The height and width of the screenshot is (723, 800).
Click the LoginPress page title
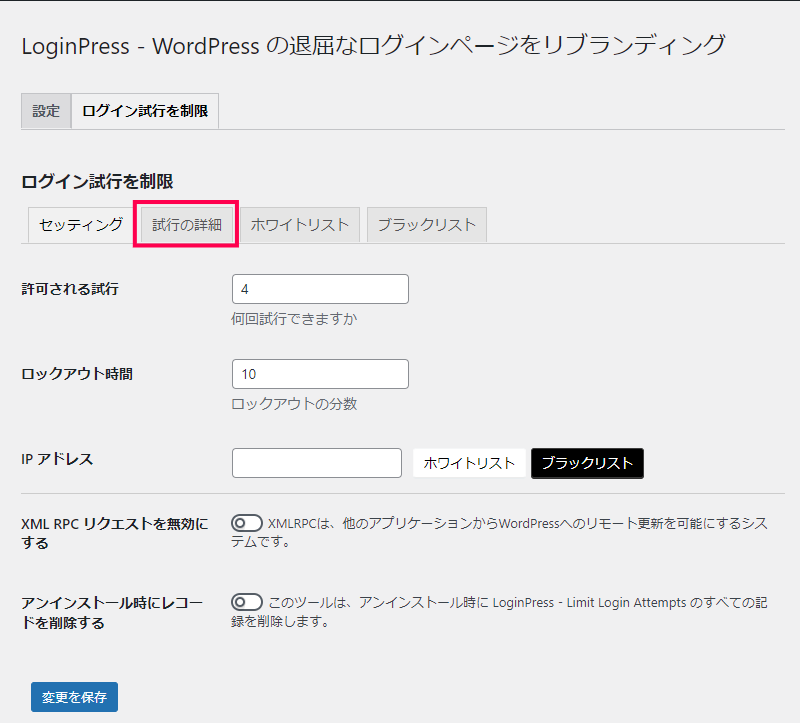pos(373,45)
